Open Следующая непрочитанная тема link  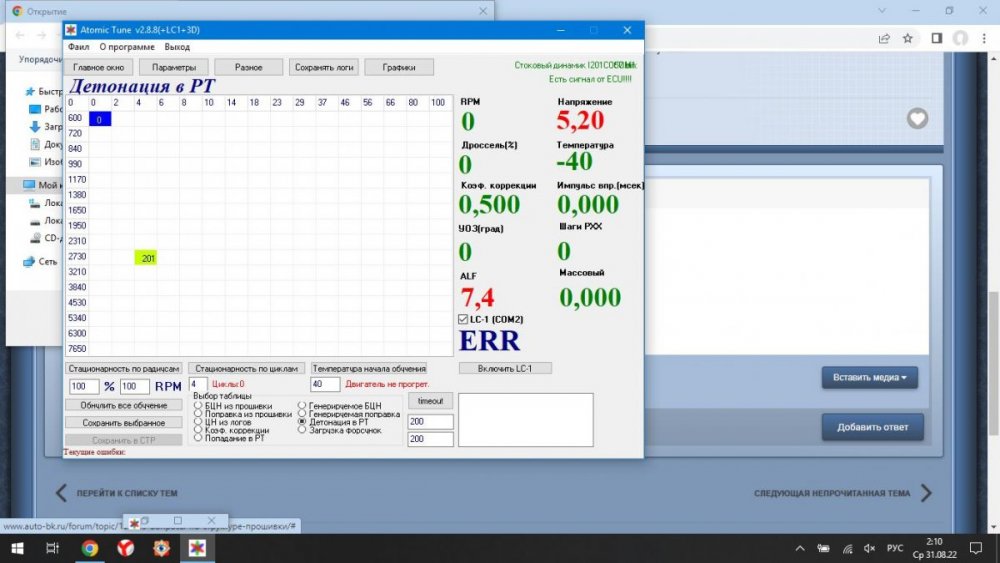coord(842,493)
